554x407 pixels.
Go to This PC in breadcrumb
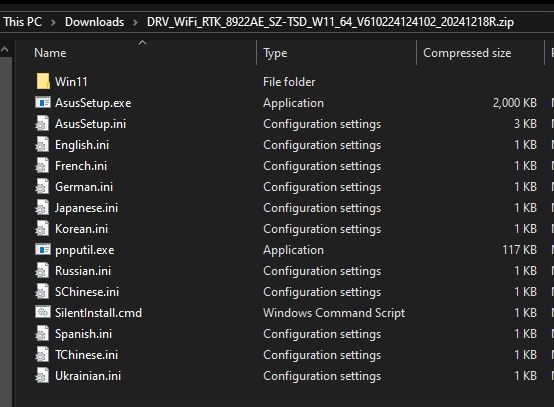23,22
